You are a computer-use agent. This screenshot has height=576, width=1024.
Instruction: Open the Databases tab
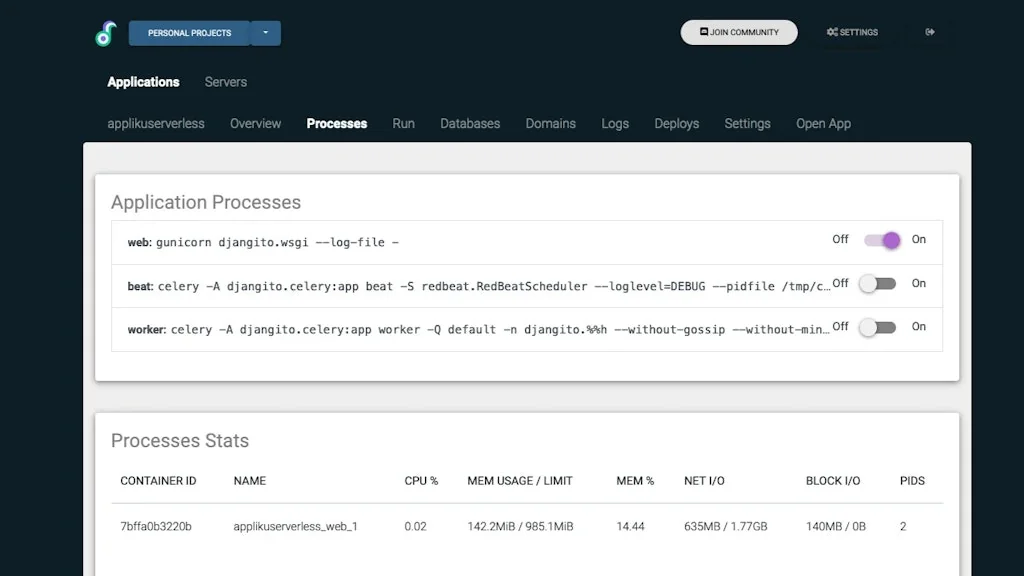click(x=470, y=123)
